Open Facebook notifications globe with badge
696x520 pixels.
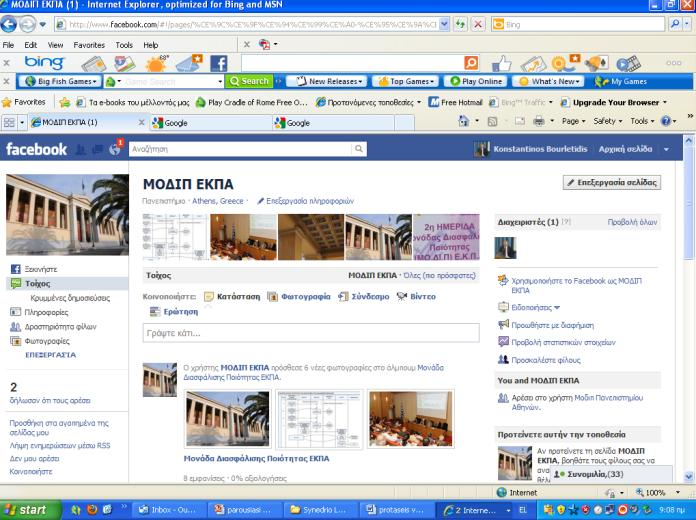pyautogui.click(x=115, y=148)
